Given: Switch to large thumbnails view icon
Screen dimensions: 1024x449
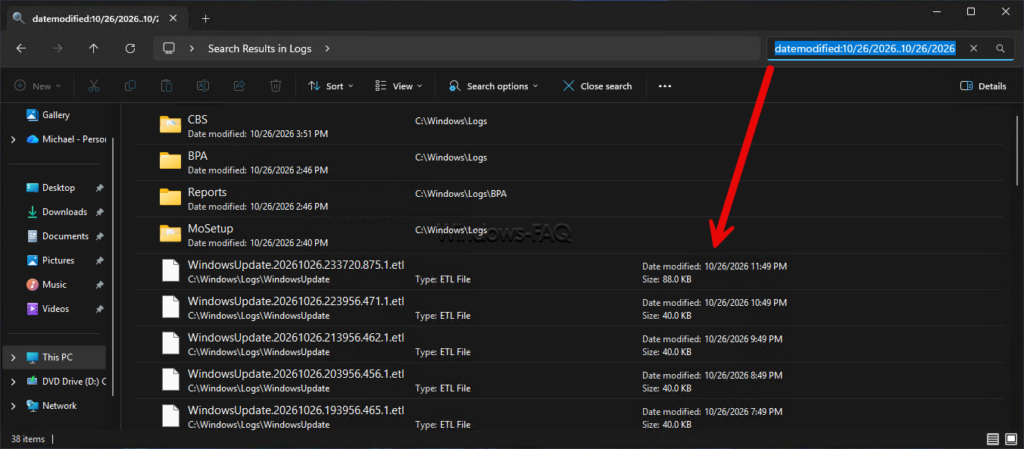Looking at the screenshot, I should [1010, 438].
